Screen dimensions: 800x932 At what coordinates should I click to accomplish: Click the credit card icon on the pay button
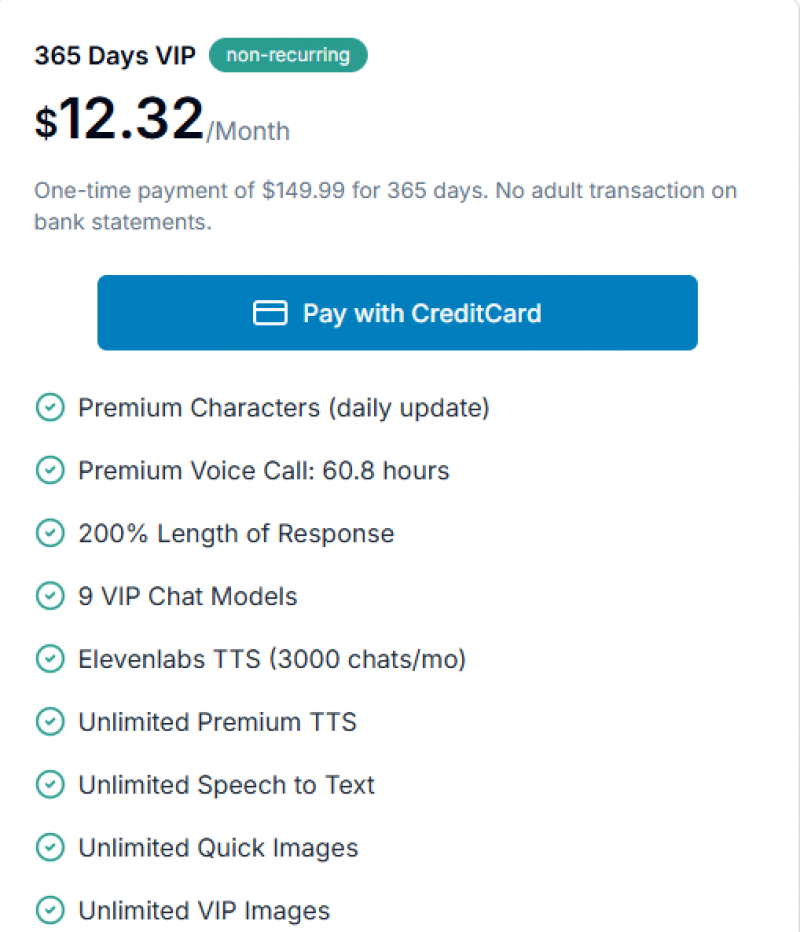(x=270, y=313)
